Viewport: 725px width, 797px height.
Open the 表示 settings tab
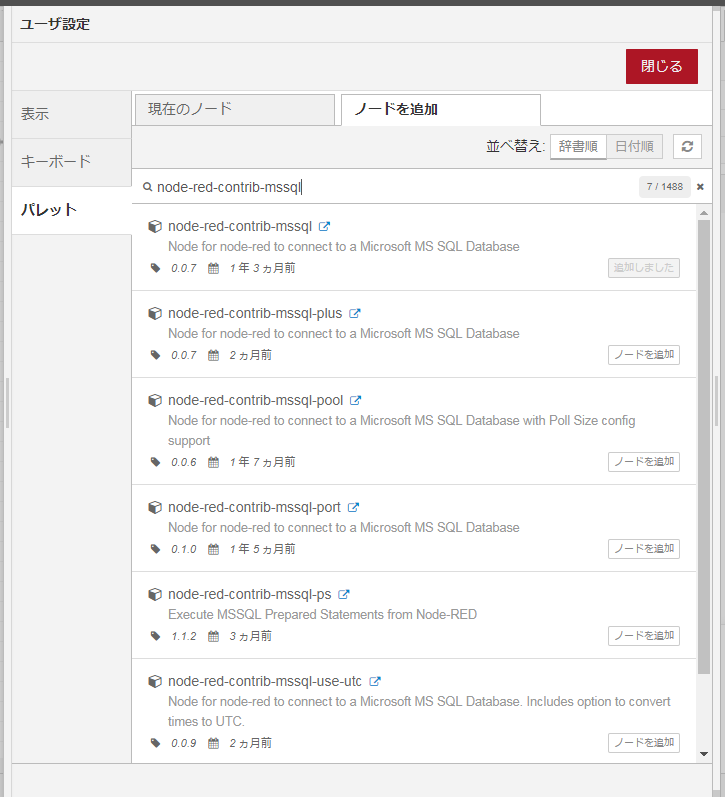tap(71, 114)
